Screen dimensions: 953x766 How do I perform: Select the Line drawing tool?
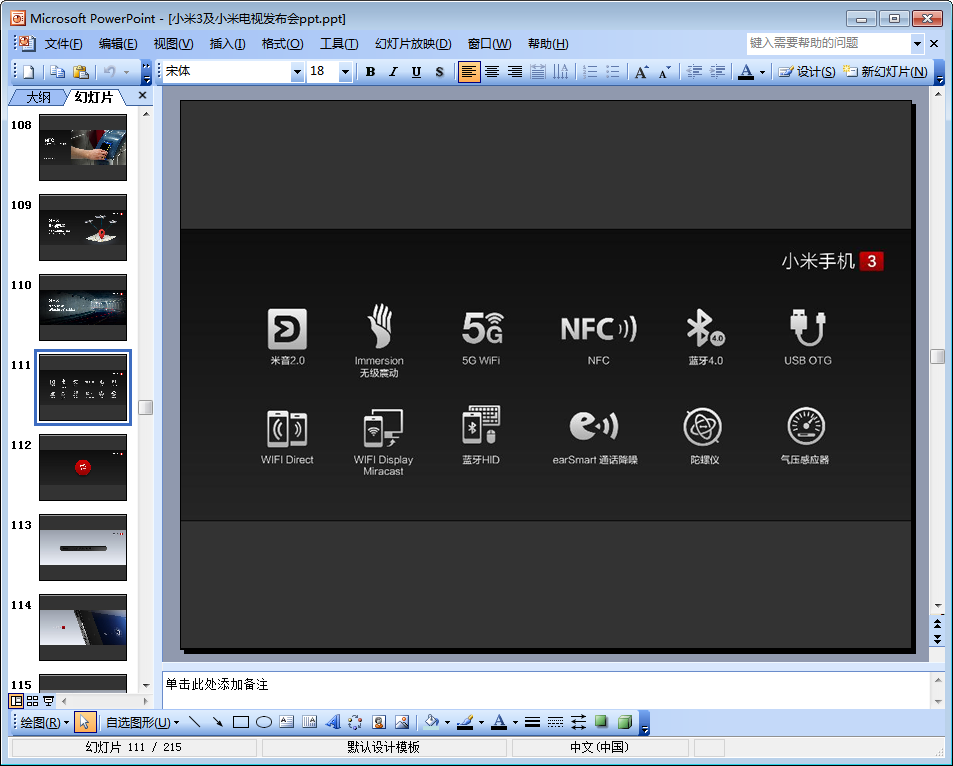coord(194,722)
